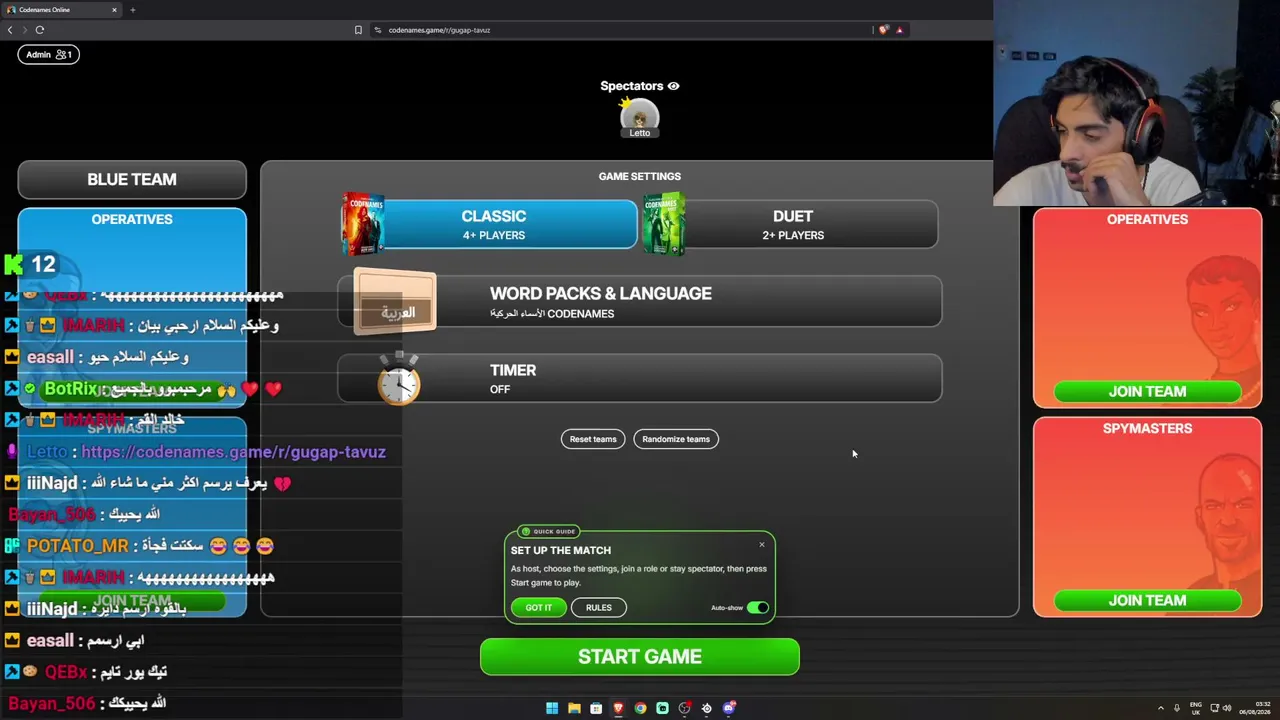Click the BLUE TEAM header

tap(132, 180)
